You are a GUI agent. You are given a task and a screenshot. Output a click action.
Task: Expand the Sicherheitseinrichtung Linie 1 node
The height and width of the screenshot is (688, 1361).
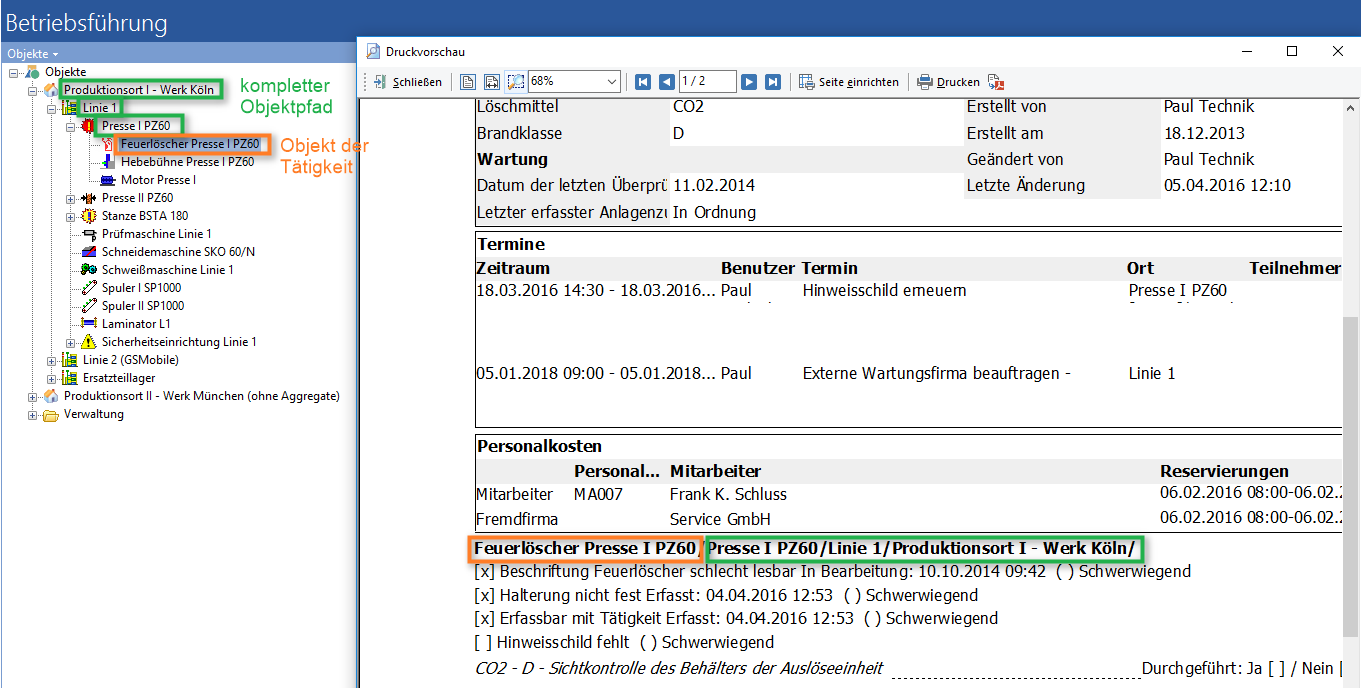(x=71, y=342)
